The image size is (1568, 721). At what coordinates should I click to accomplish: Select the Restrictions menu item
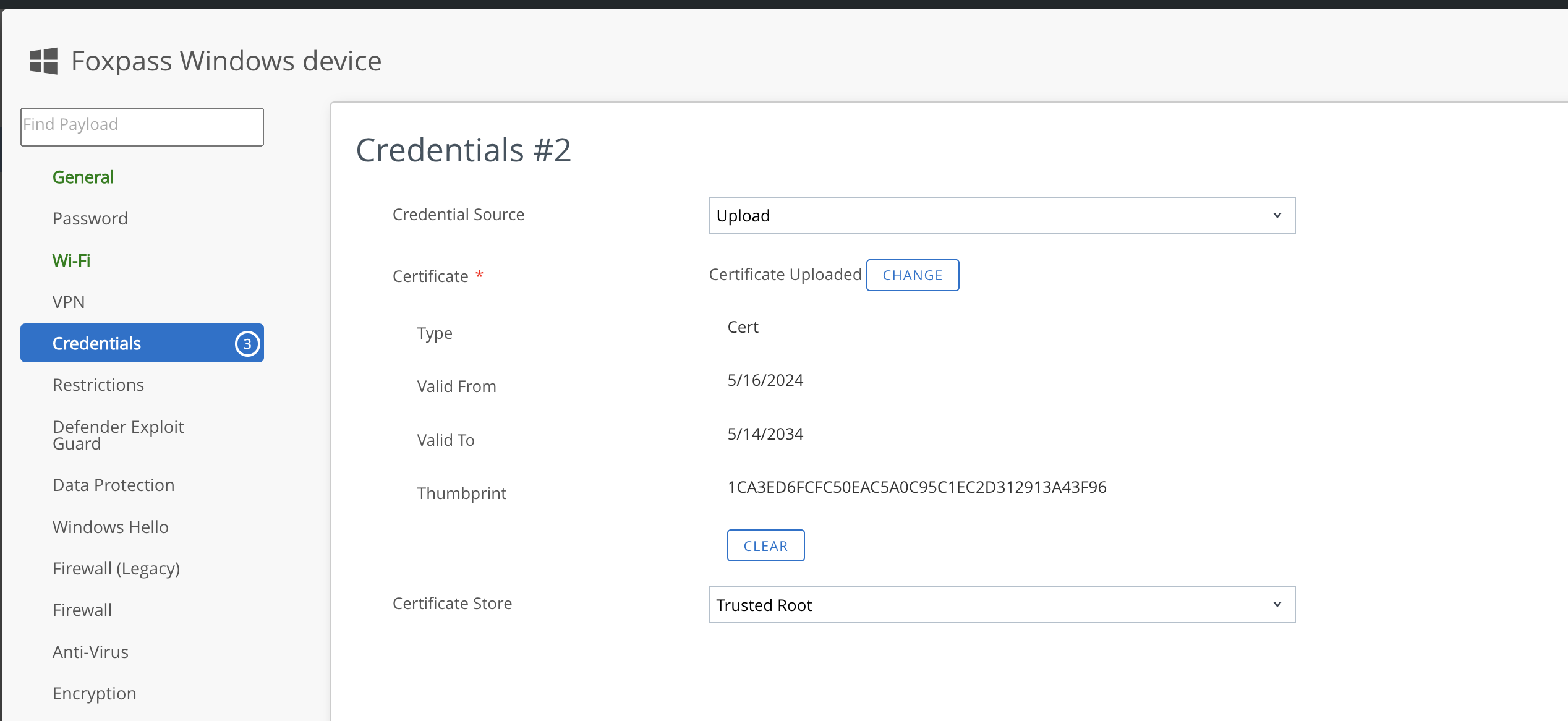[x=98, y=384]
